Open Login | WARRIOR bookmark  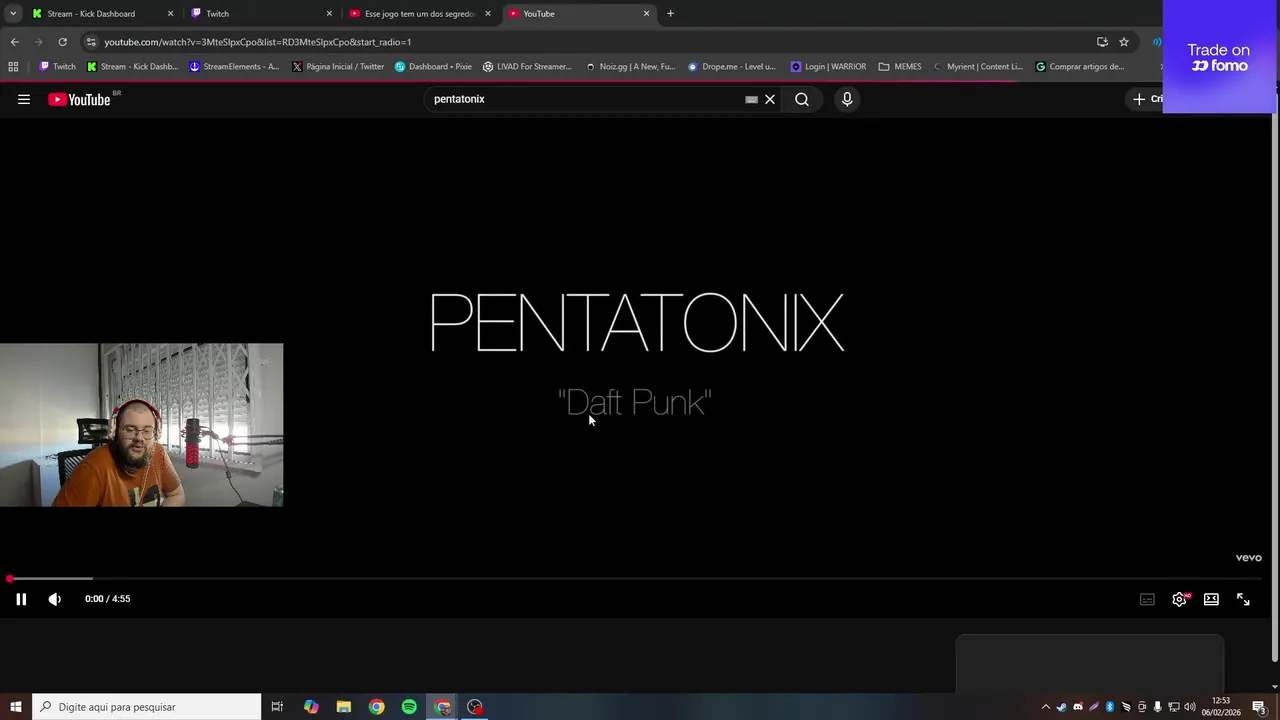828,67
